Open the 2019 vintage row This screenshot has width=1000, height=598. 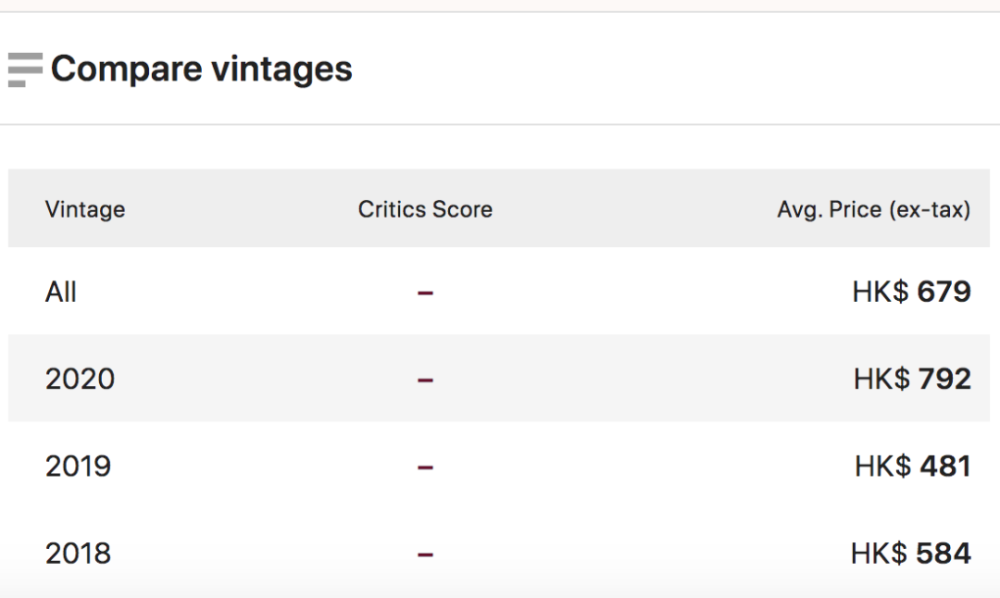tap(78, 466)
